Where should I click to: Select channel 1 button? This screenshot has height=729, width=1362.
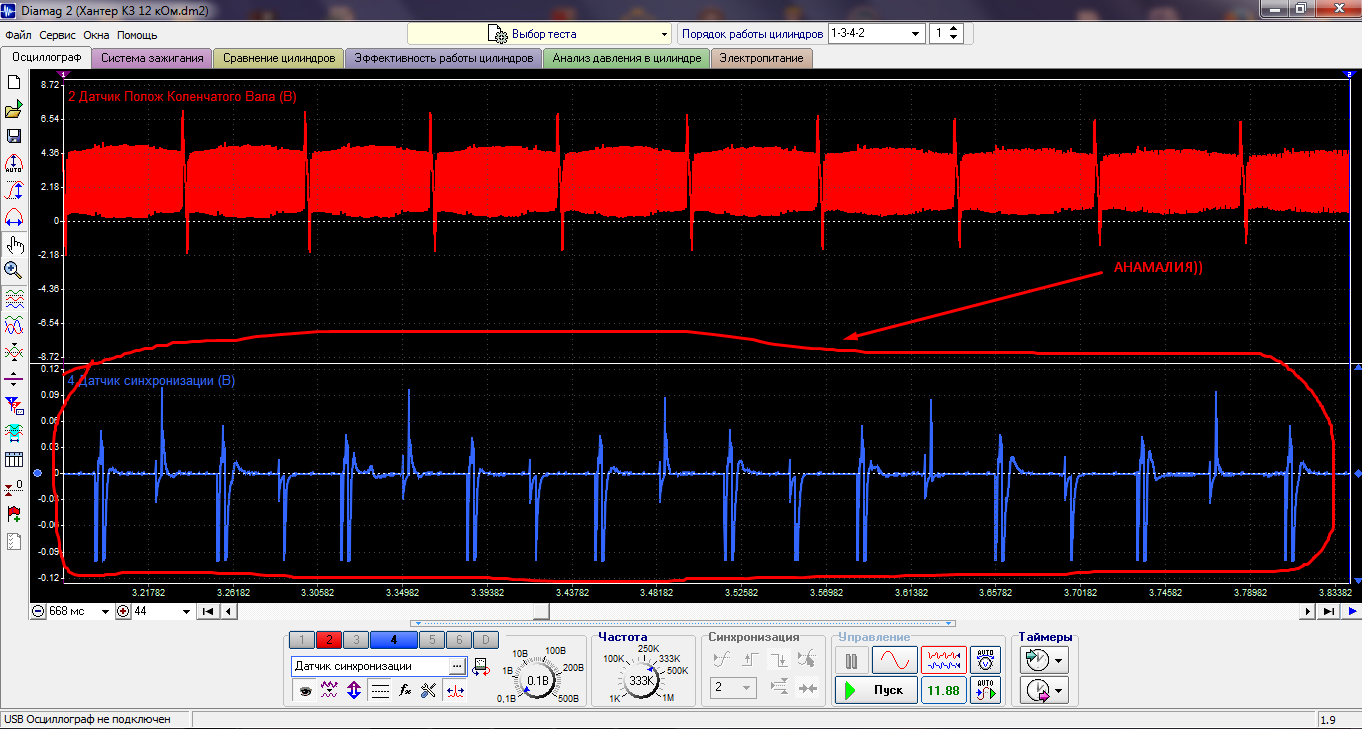[302, 640]
